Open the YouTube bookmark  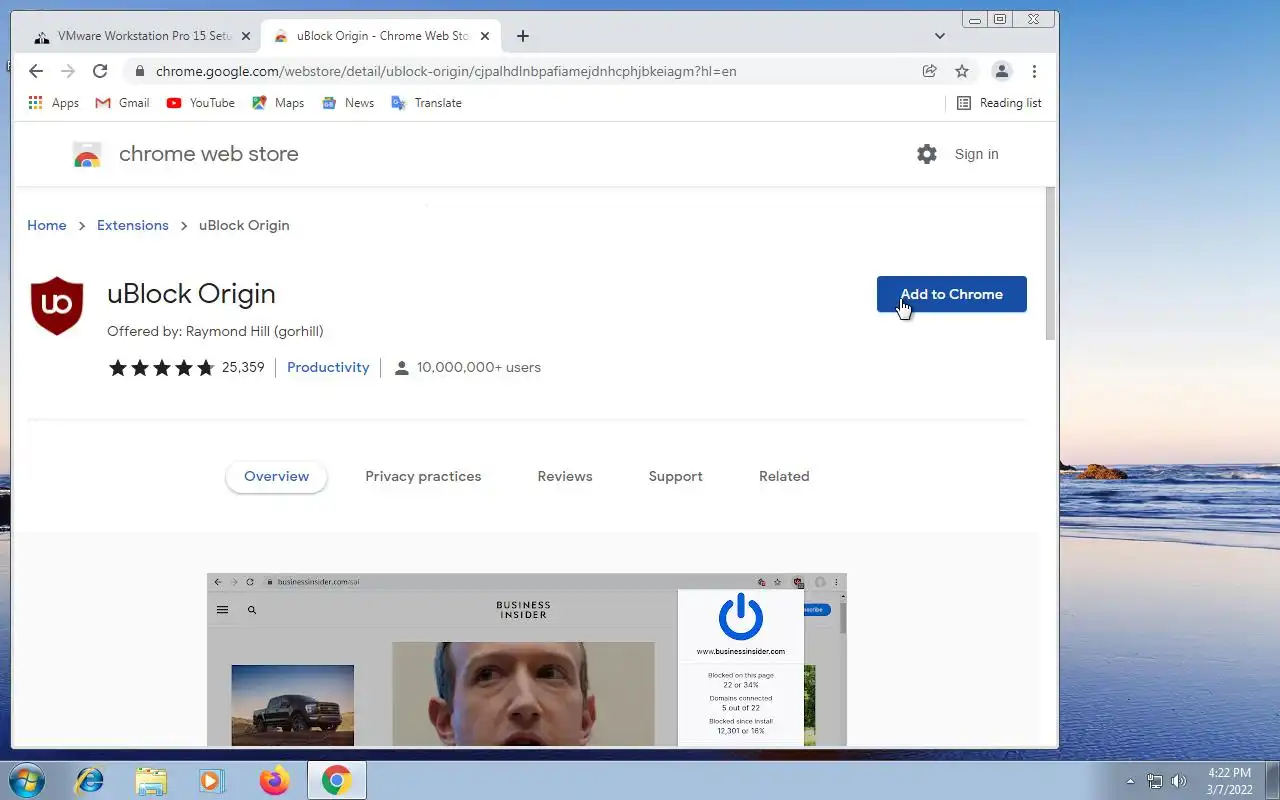[x=201, y=103]
